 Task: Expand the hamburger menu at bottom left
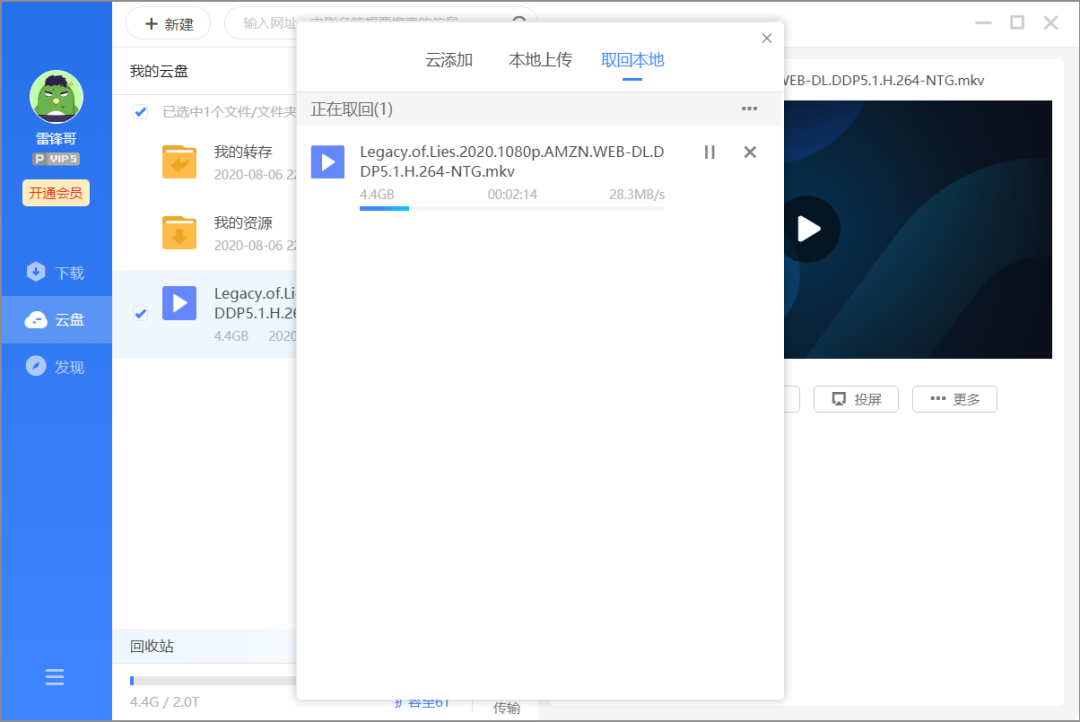click(x=55, y=677)
